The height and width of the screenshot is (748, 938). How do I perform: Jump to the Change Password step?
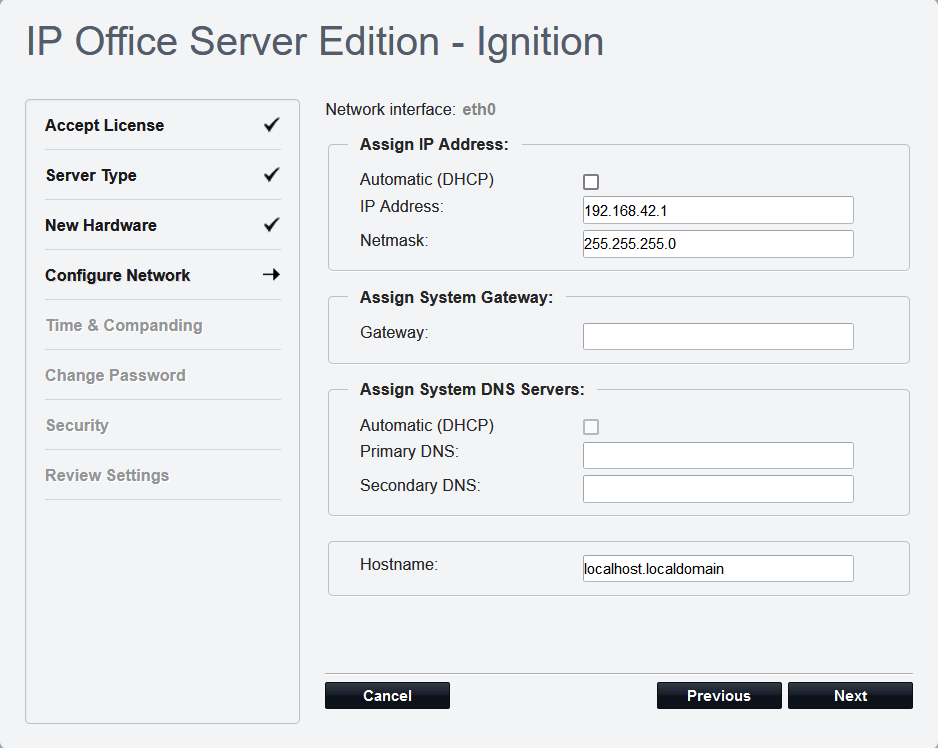coord(115,375)
